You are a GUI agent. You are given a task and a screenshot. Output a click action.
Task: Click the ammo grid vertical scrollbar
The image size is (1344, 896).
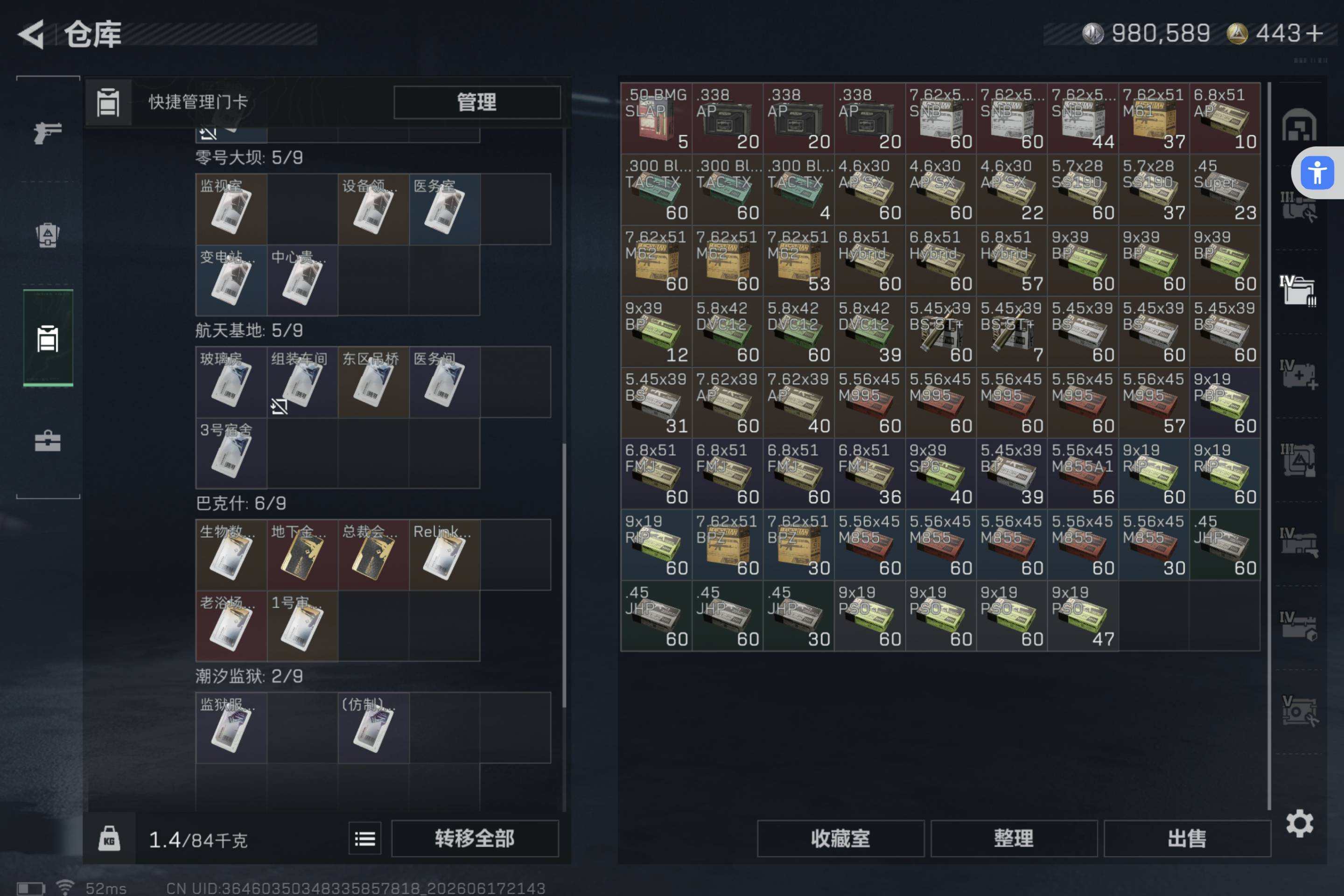[1269, 446]
